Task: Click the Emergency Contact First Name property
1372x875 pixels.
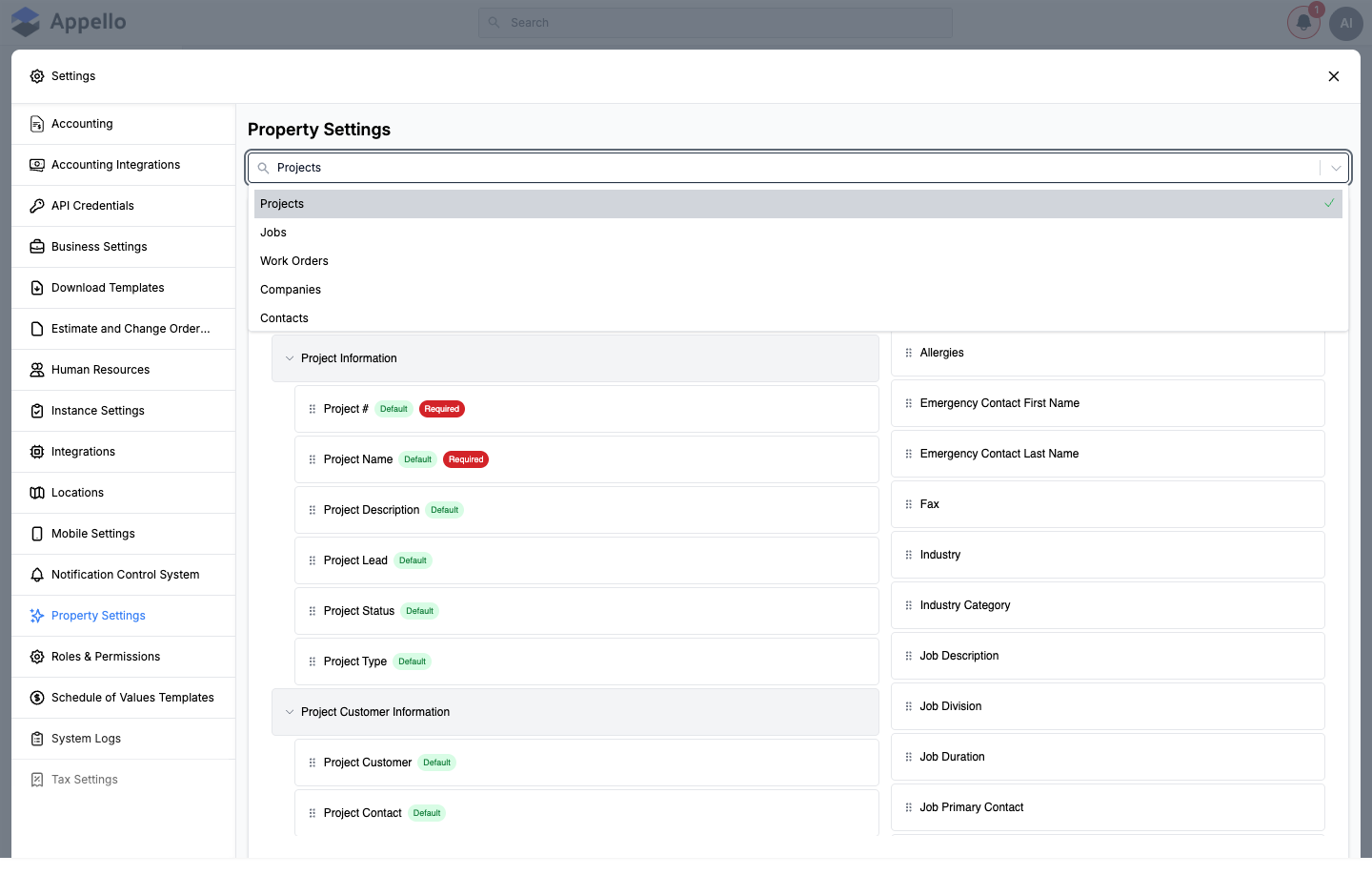Action: [1108, 403]
